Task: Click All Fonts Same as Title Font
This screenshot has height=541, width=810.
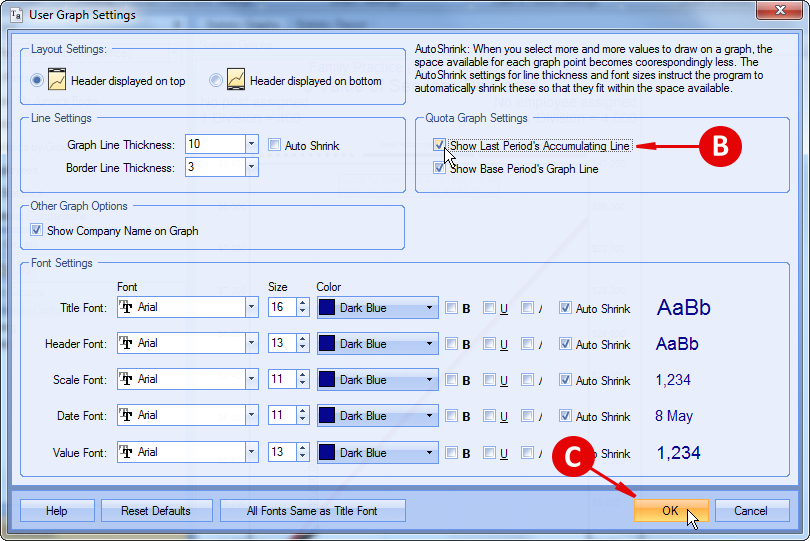Action: 312,511
